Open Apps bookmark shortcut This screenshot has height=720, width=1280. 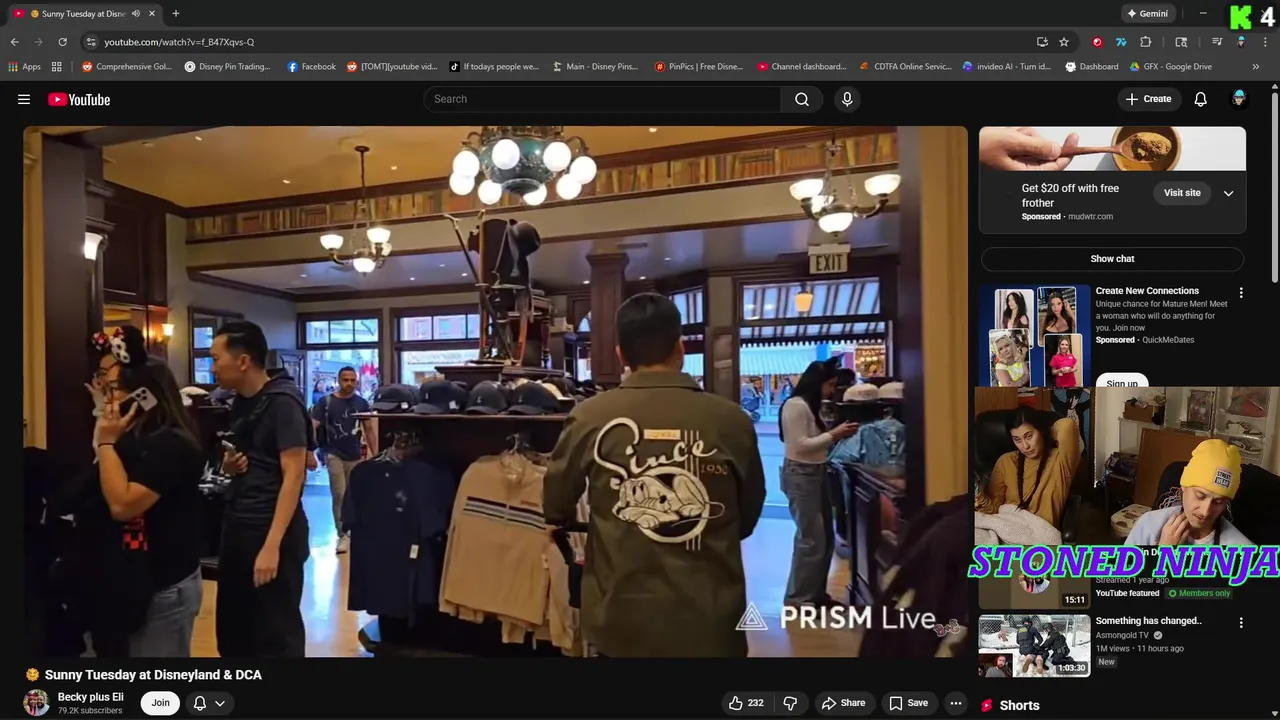(25, 67)
